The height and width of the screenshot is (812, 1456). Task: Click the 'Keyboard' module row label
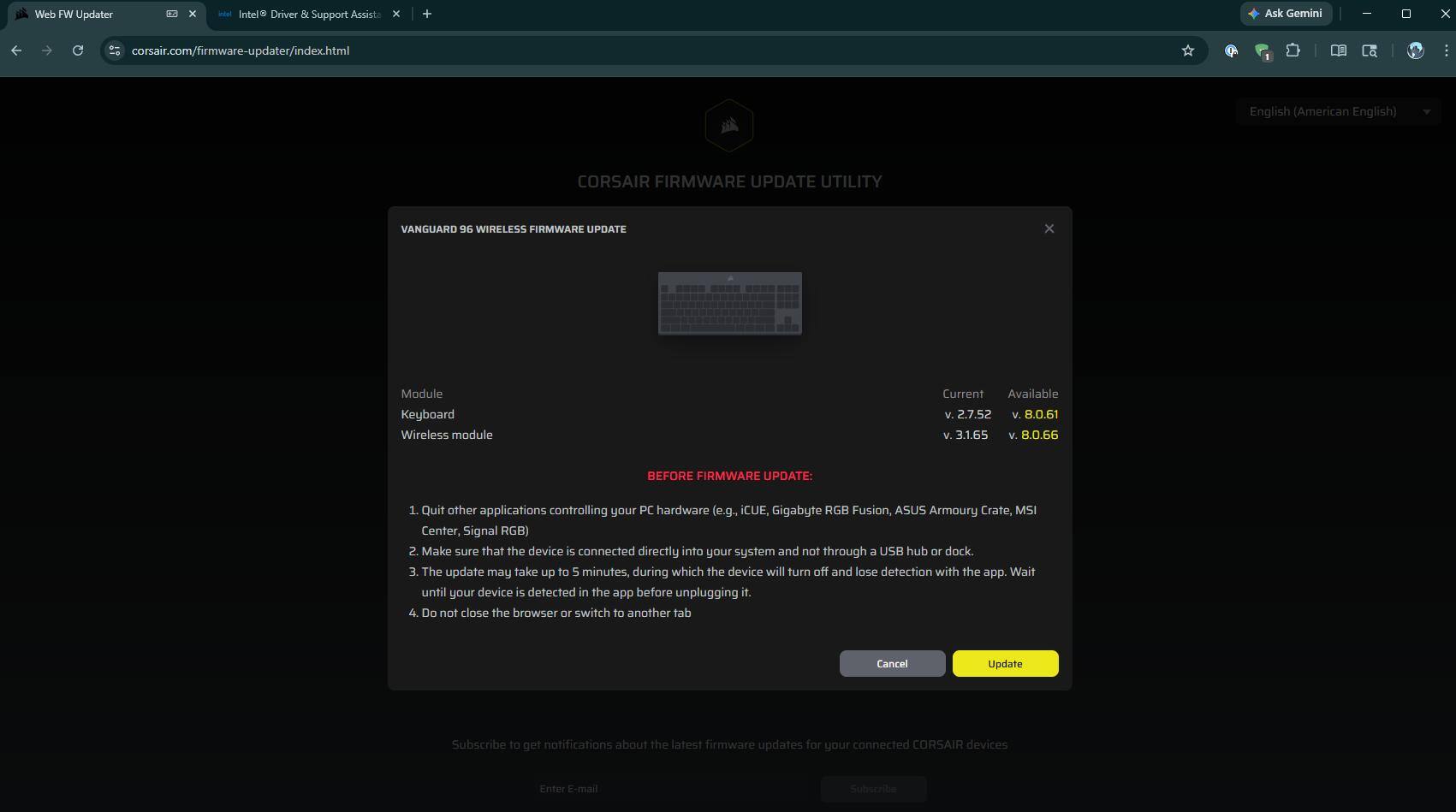point(428,414)
